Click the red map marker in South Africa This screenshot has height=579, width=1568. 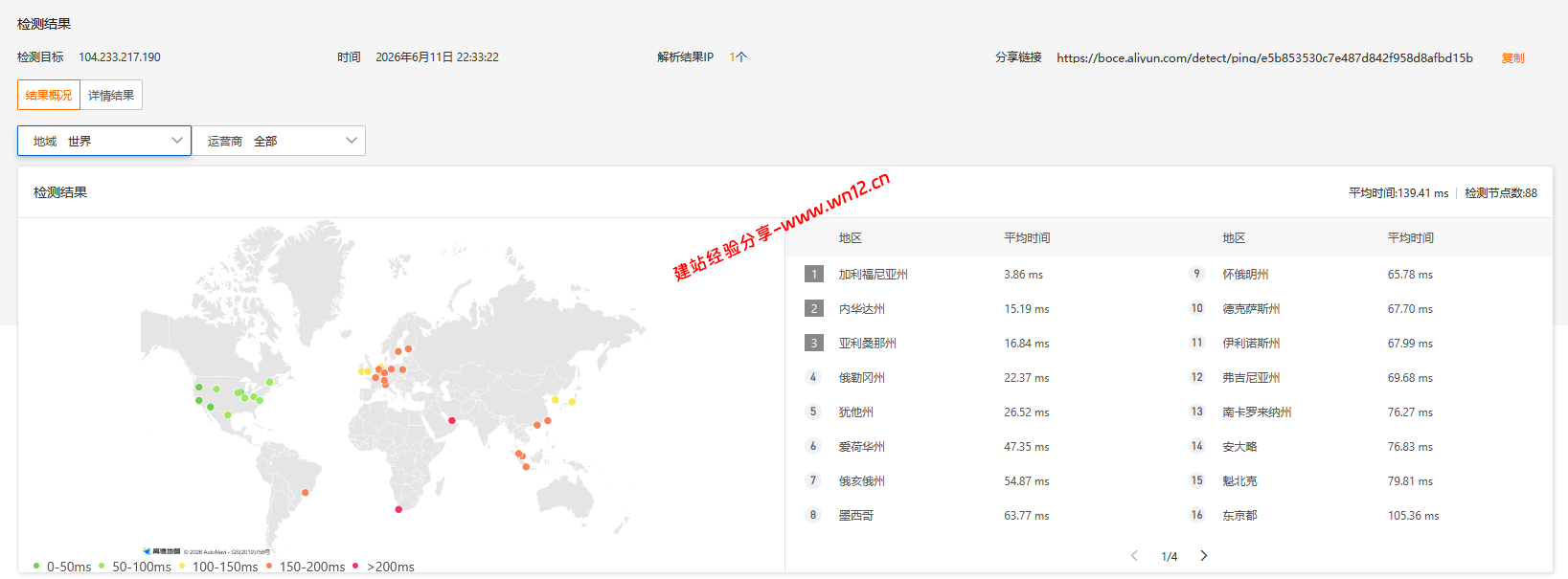click(398, 509)
